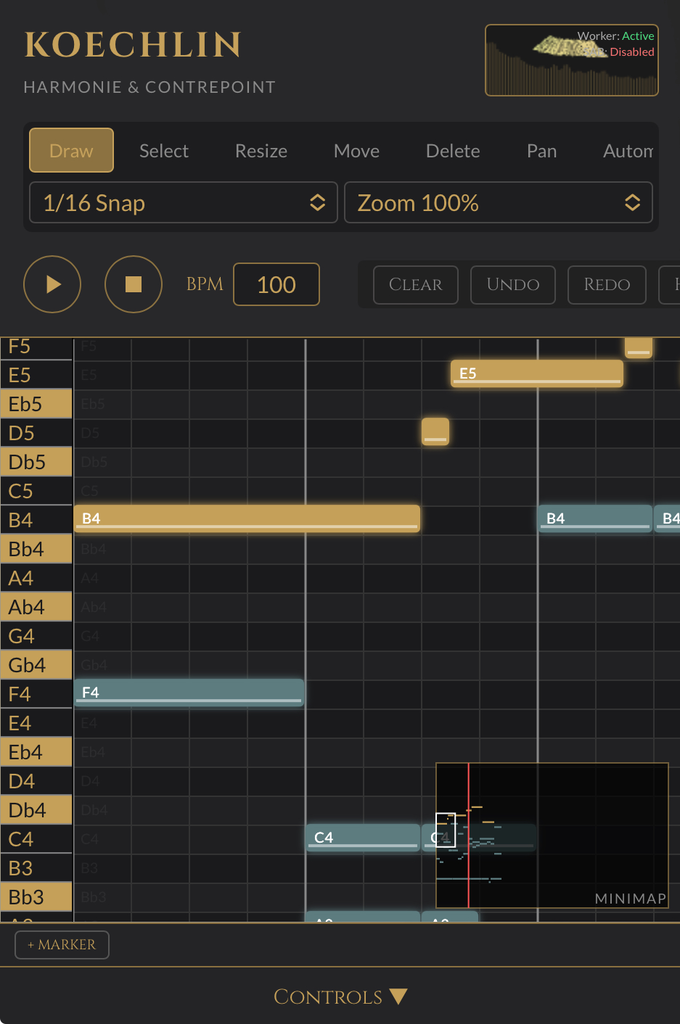Enable the Pan tool
This screenshot has height=1024, width=680.
tap(541, 151)
